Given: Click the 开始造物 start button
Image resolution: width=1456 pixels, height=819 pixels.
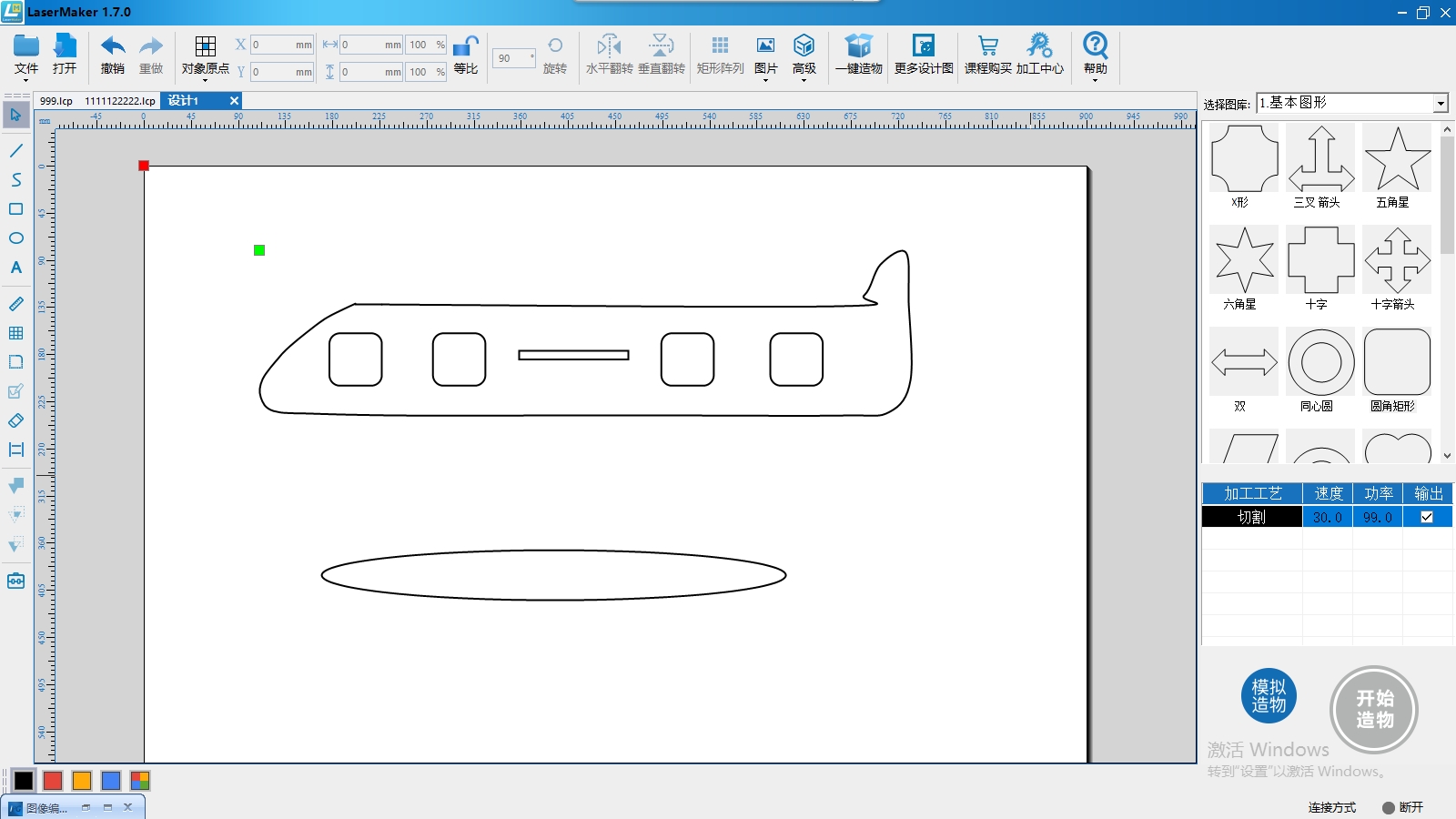Looking at the screenshot, I should click(x=1374, y=709).
